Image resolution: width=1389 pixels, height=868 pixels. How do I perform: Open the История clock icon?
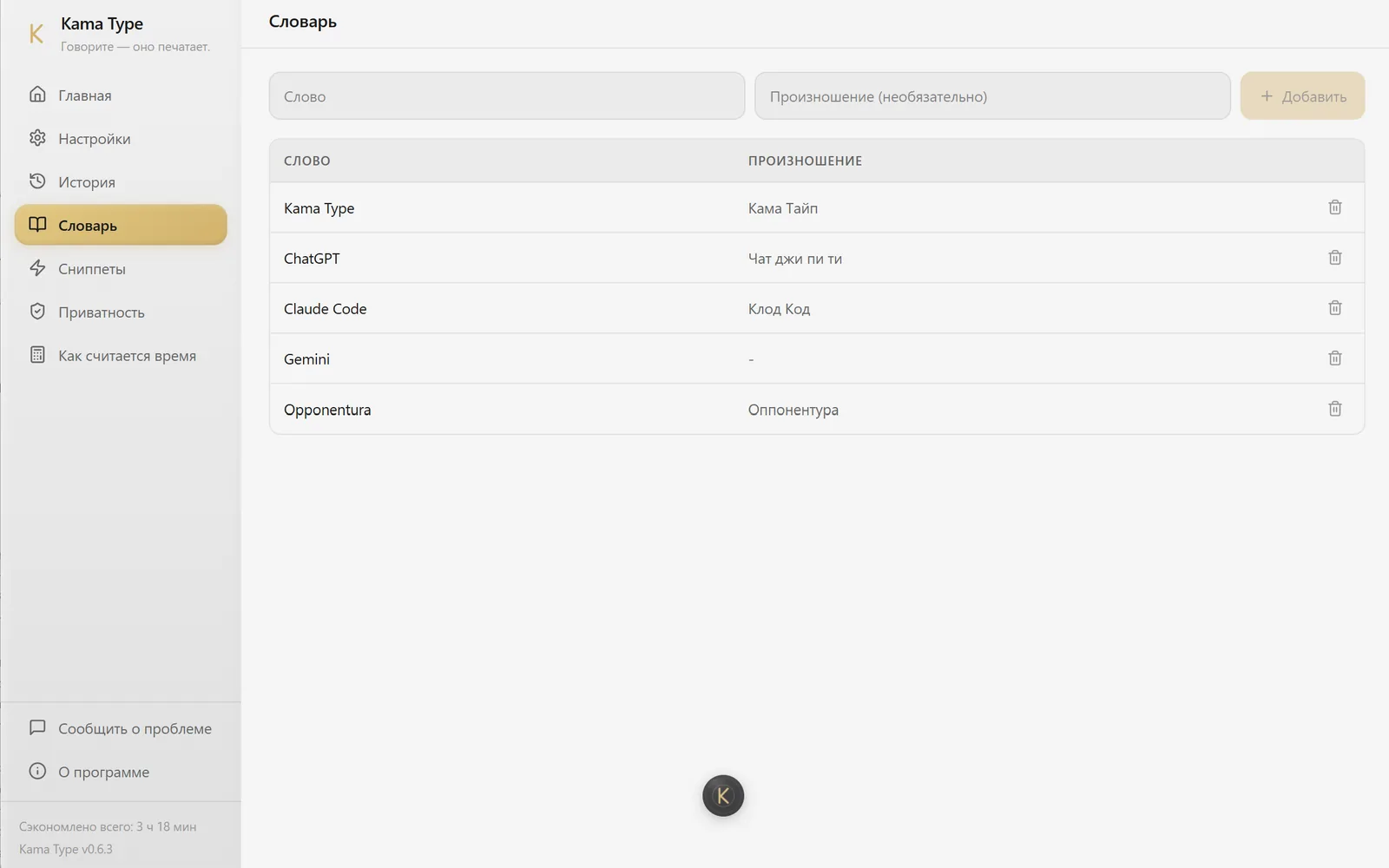coord(37,181)
